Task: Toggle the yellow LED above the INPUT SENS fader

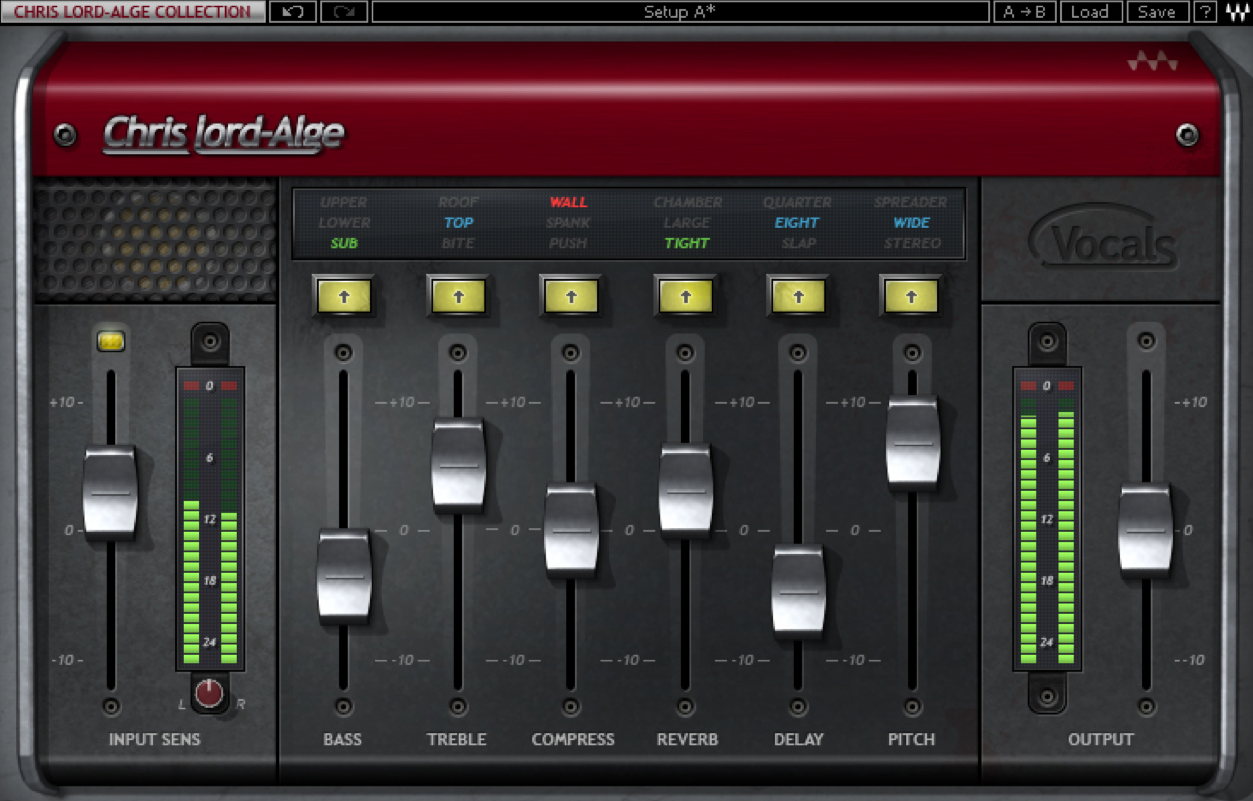Action: [x=111, y=340]
